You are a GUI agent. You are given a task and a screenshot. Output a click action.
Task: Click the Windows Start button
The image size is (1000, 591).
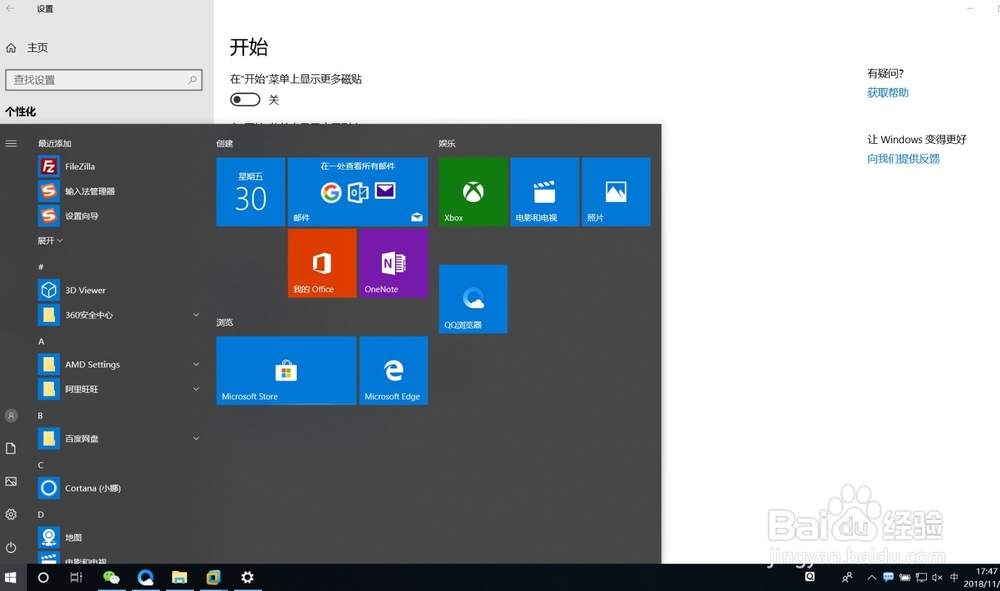[x=10, y=578]
